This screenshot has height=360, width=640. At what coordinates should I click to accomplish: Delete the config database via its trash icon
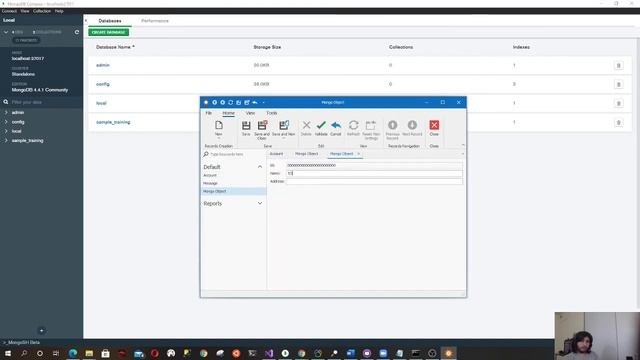(x=618, y=84)
